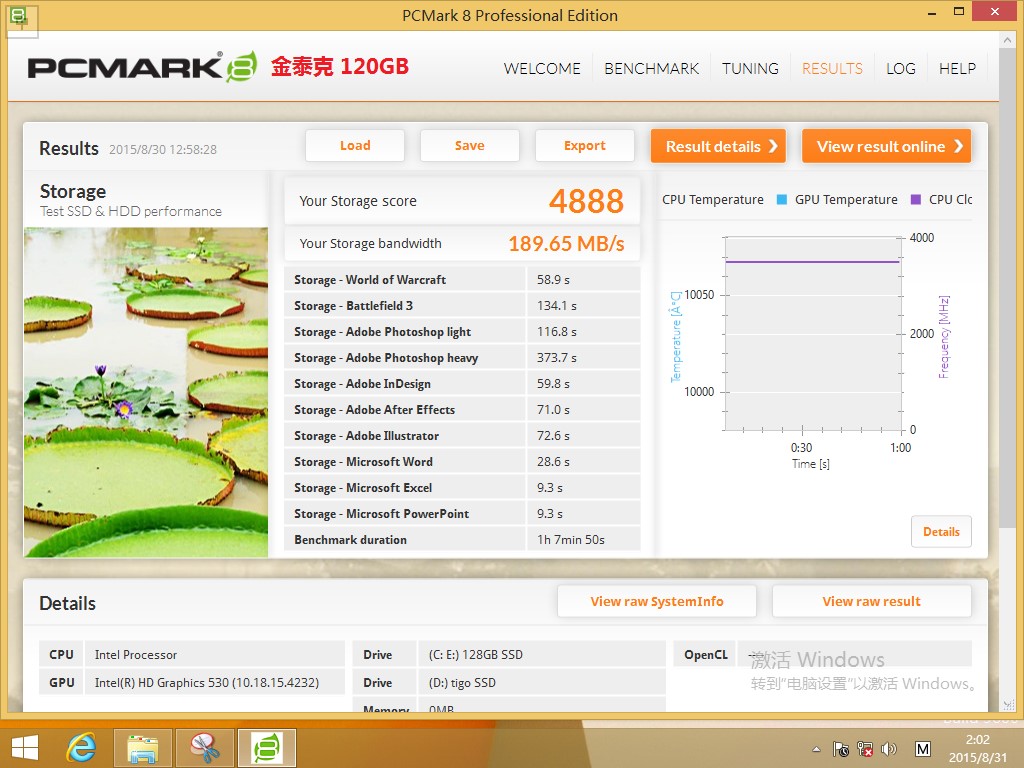
Task: Open the WELCOME tab
Action: click(542, 69)
